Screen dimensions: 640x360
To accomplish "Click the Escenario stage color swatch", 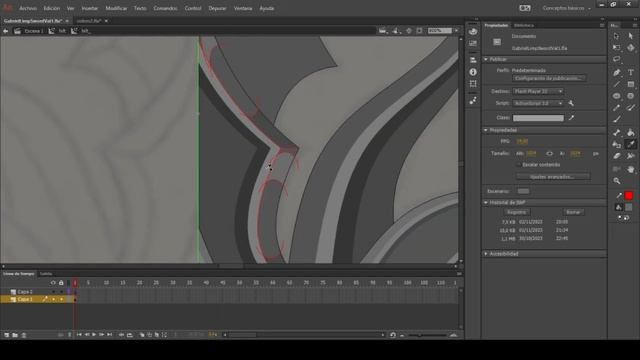I will tap(523, 191).
